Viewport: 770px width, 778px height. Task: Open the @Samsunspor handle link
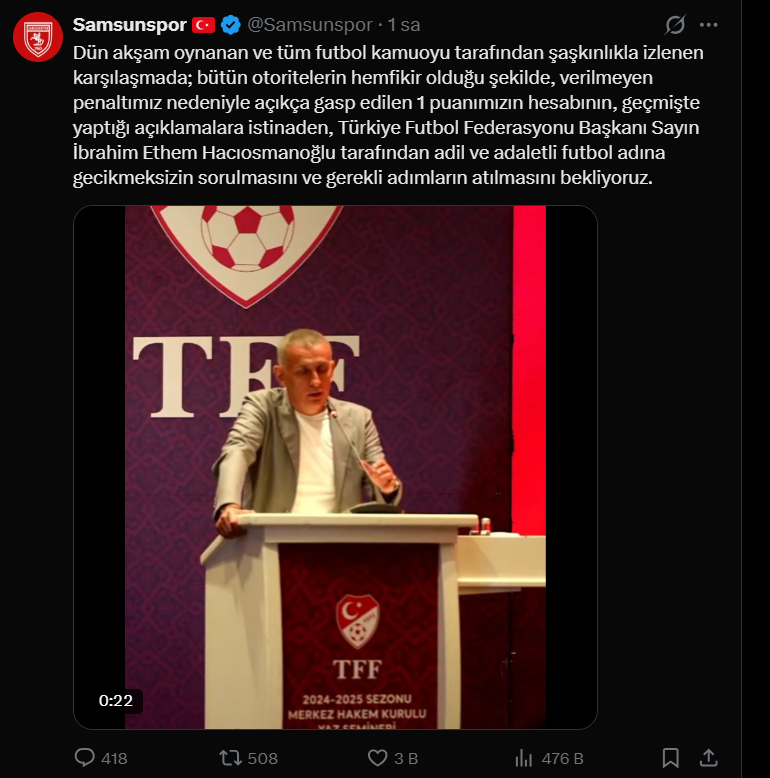point(310,25)
